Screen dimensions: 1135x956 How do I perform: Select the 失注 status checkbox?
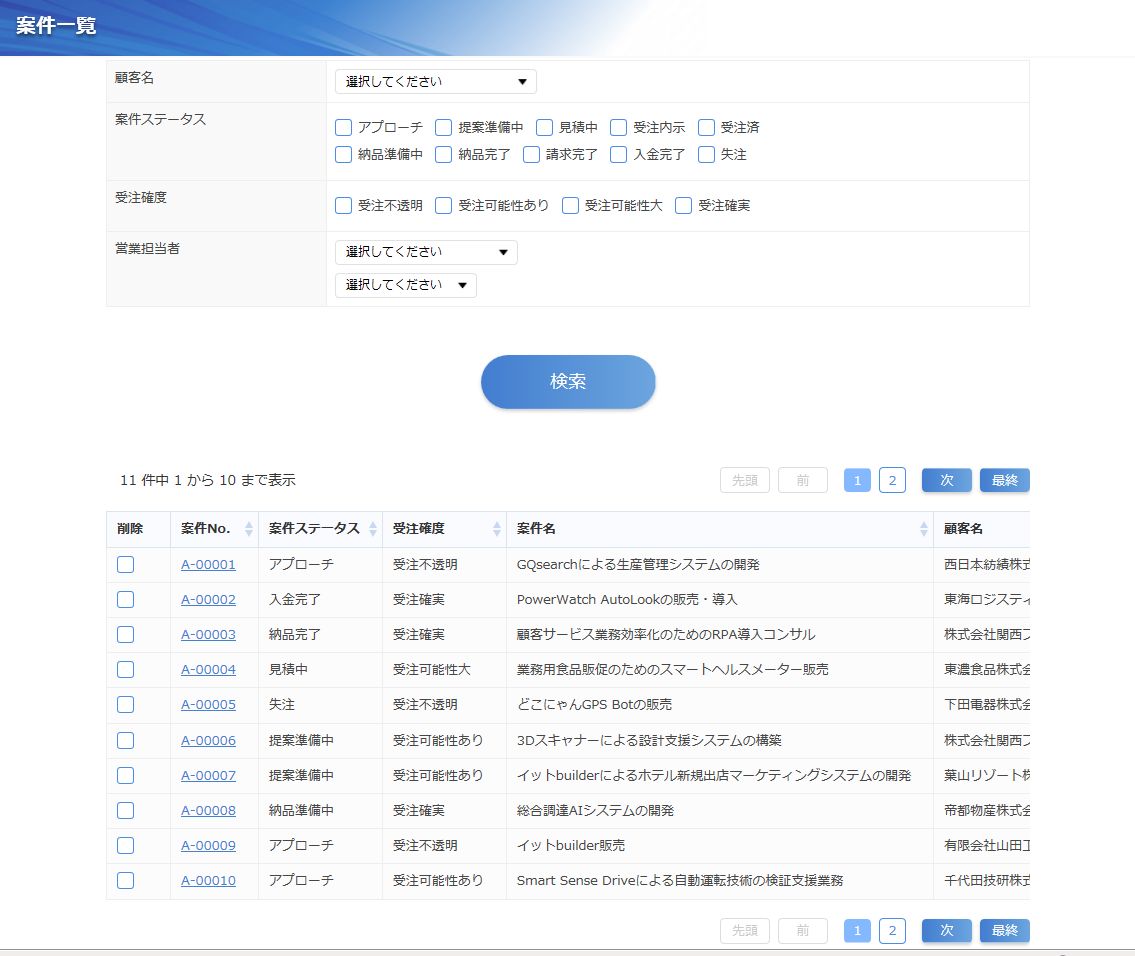[x=707, y=154]
